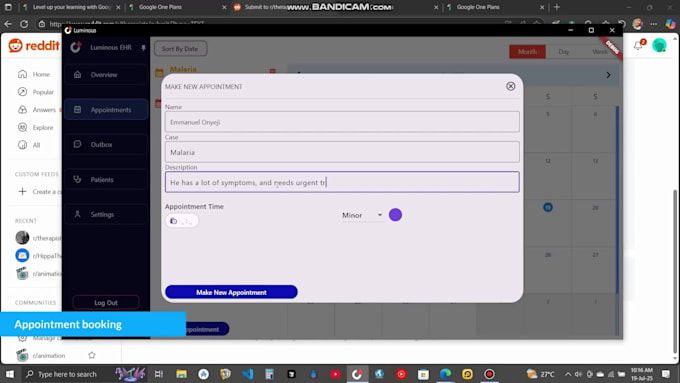Switch calendar to Month view
The image size is (680, 383).
pyautogui.click(x=527, y=52)
